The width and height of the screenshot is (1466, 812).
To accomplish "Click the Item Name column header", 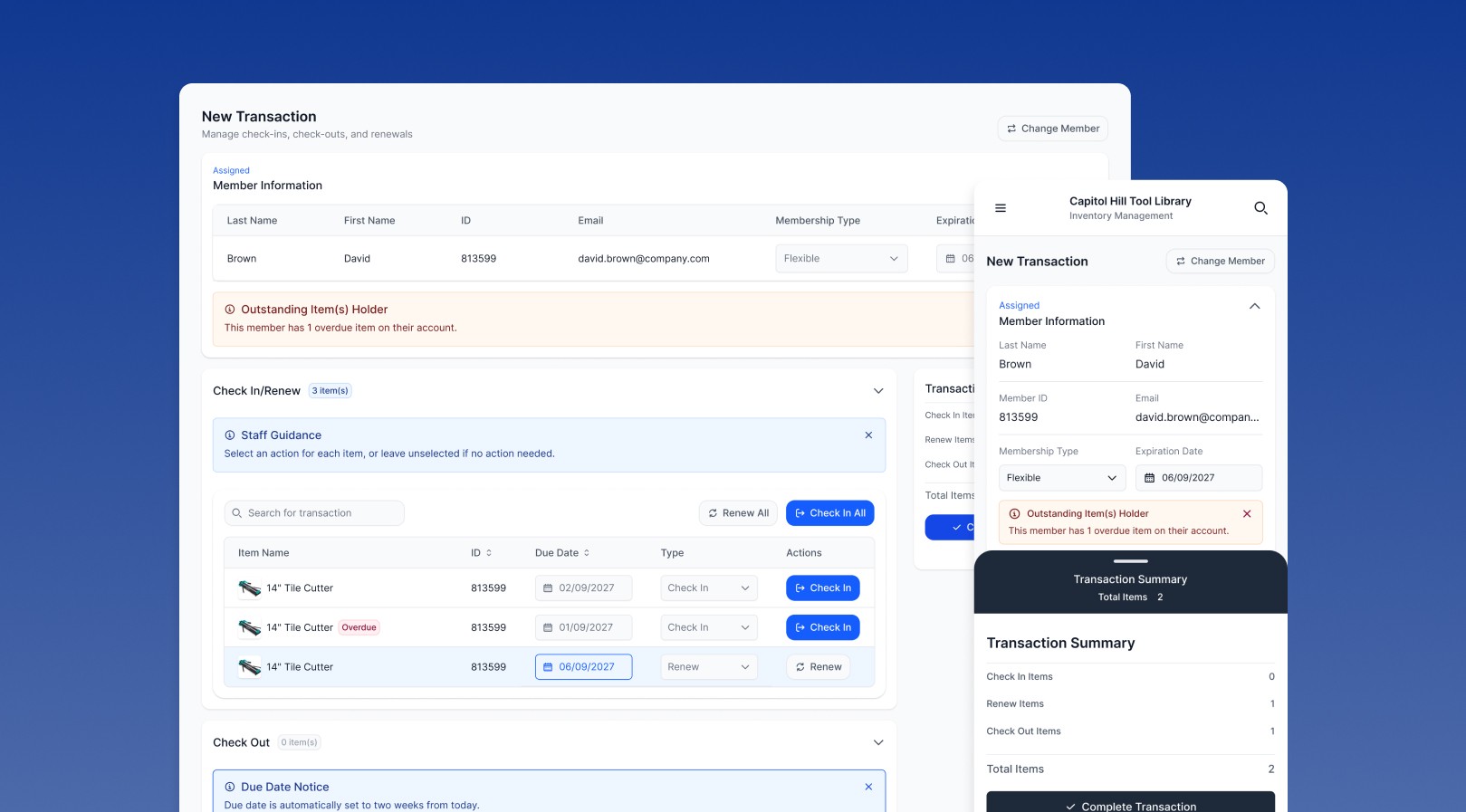I will point(263,553).
